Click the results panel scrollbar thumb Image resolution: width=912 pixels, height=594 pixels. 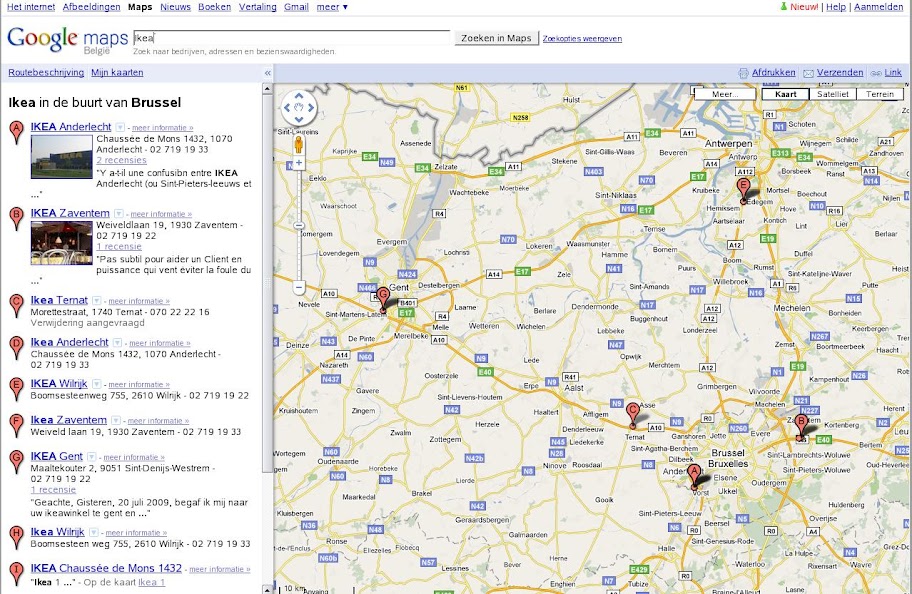pyautogui.click(x=267, y=284)
